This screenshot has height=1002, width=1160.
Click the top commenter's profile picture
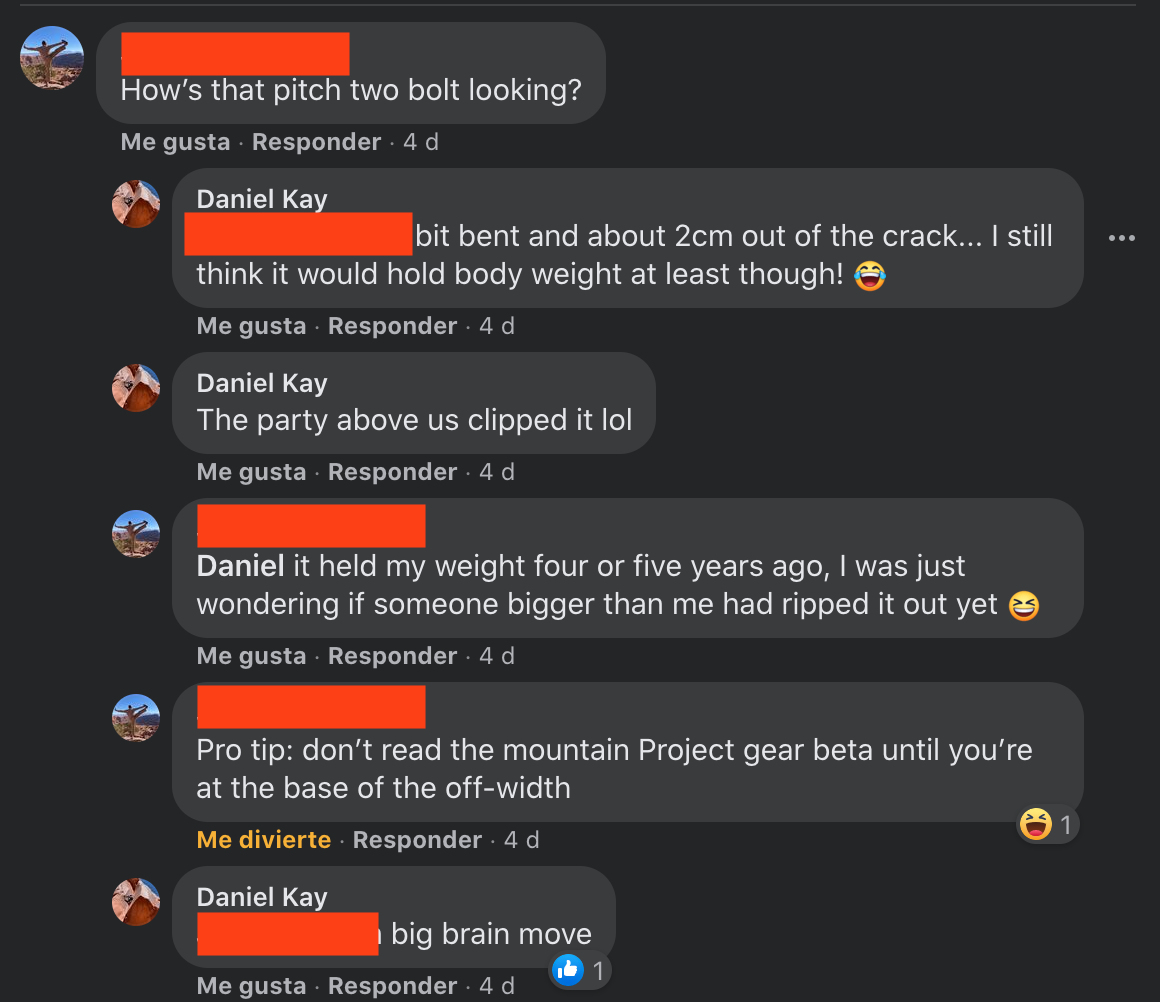(52, 58)
